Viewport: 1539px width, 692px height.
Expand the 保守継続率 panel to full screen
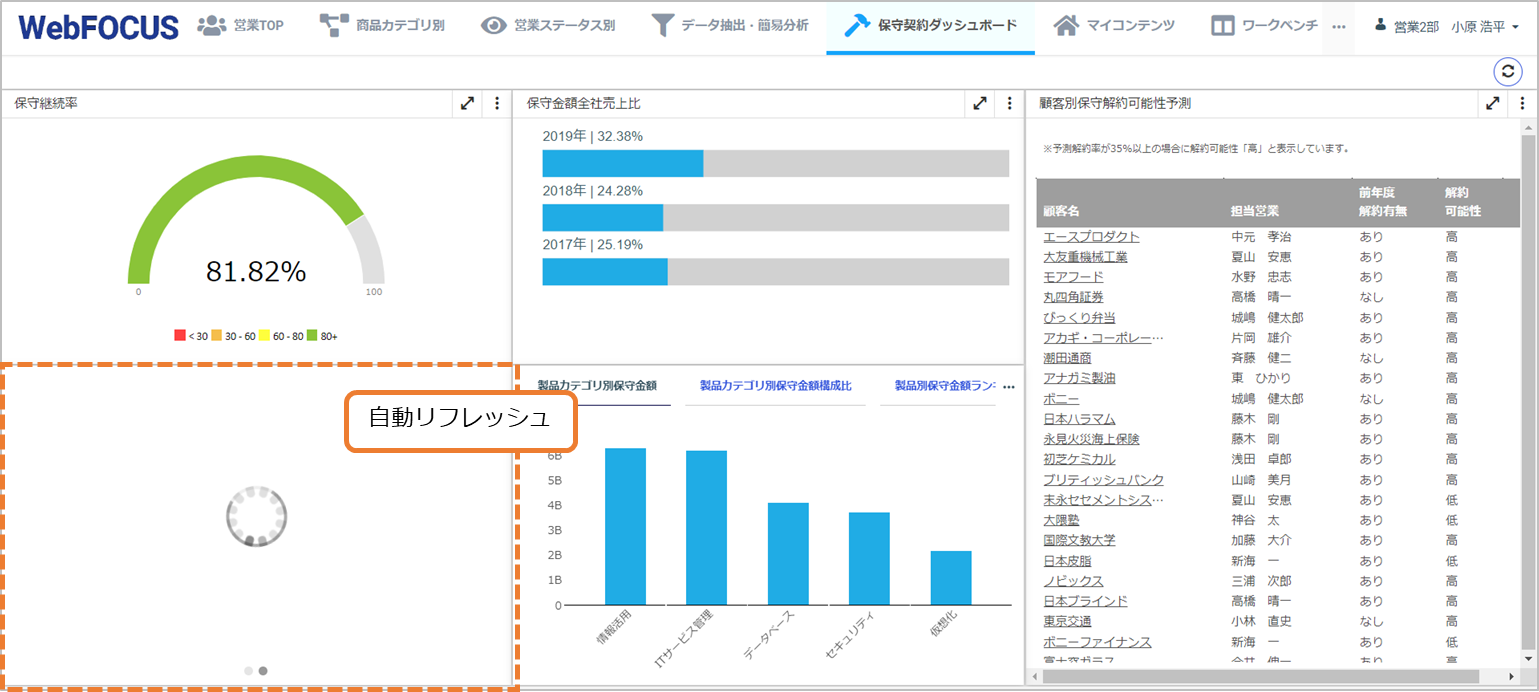(467, 102)
